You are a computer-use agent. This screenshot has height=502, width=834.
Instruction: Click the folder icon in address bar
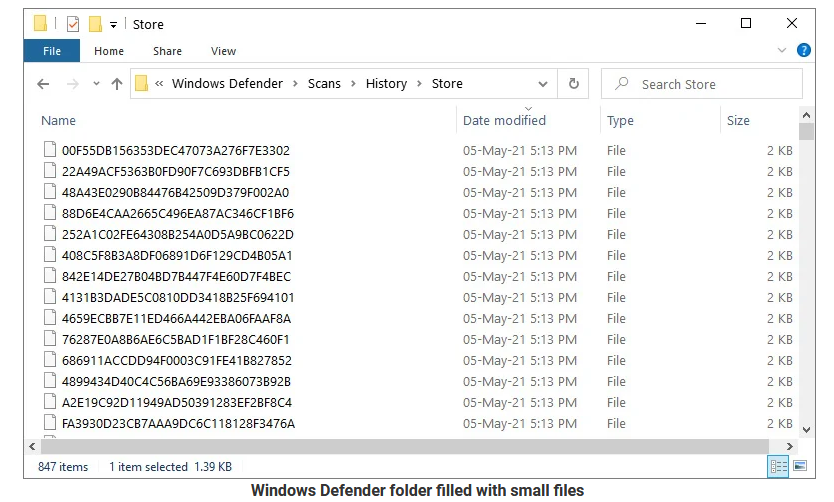tap(141, 83)
